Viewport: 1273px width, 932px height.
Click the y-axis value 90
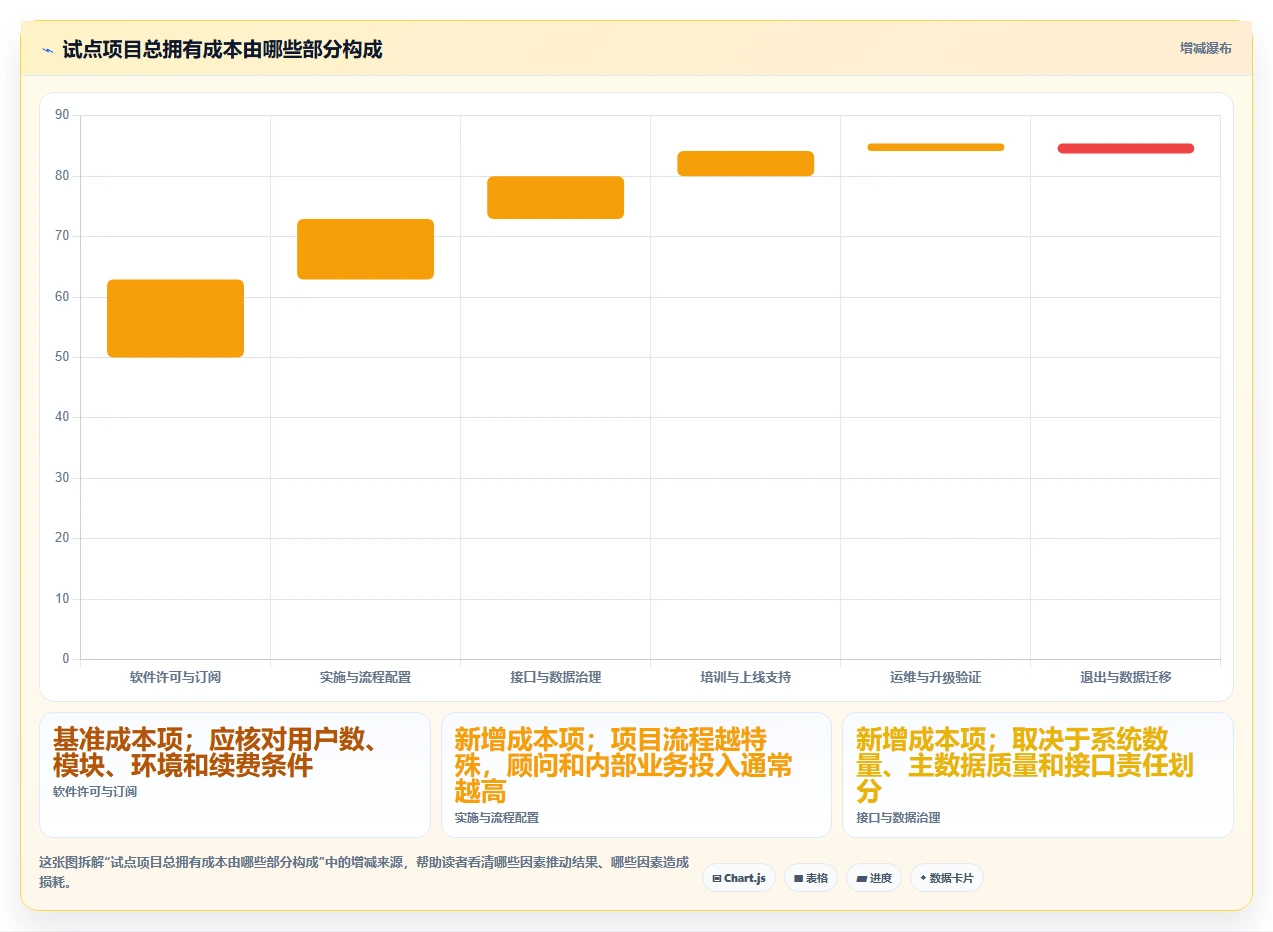click(62, 115)
